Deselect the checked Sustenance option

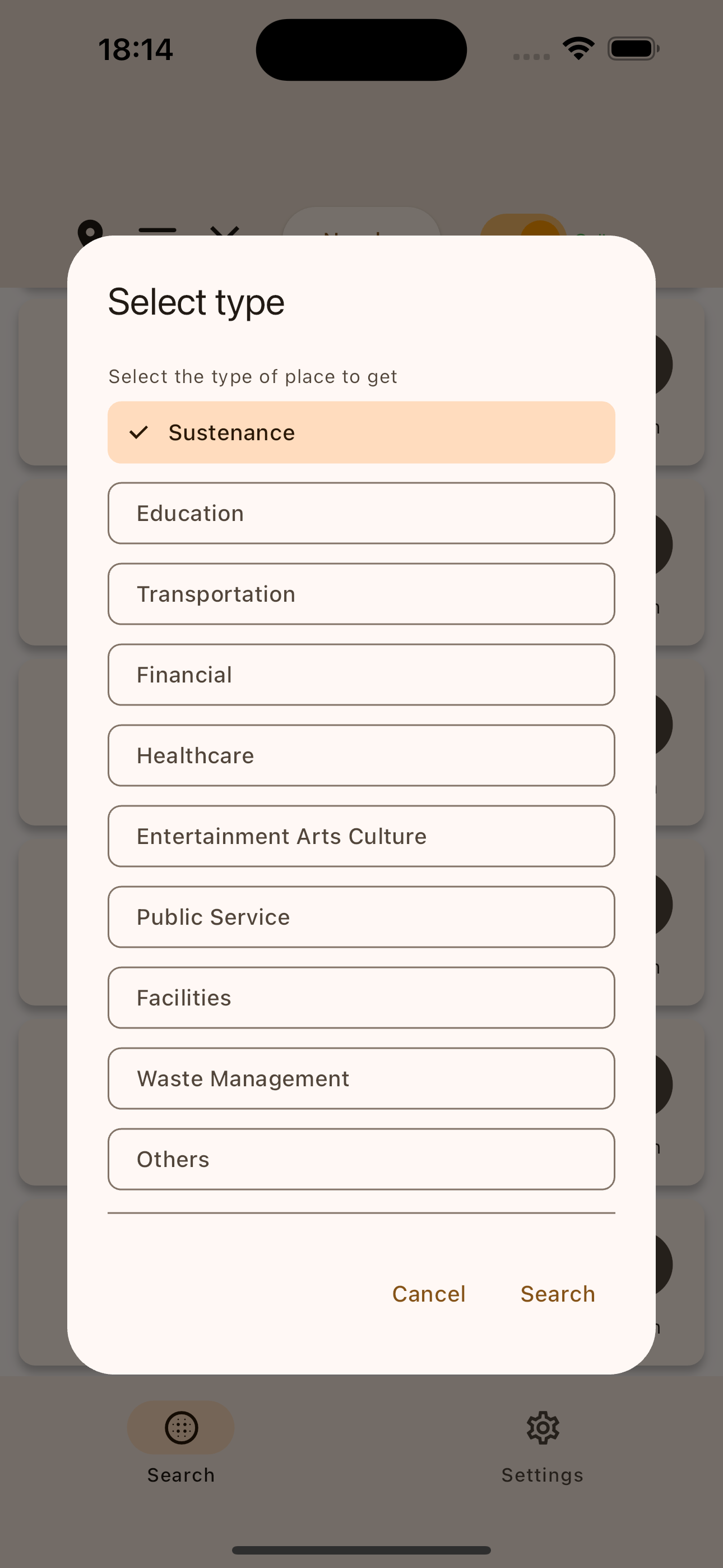coord(361,432)
